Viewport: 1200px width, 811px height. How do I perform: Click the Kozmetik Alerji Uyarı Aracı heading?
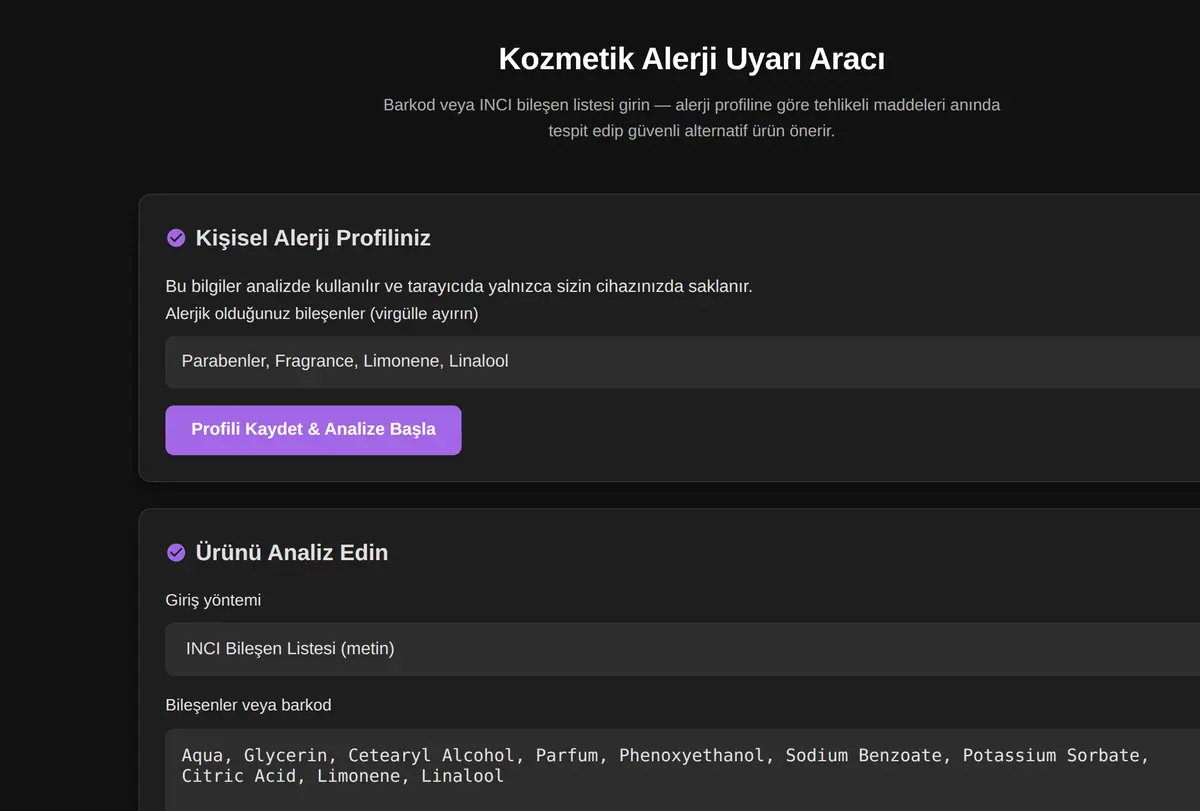[691, 59]
